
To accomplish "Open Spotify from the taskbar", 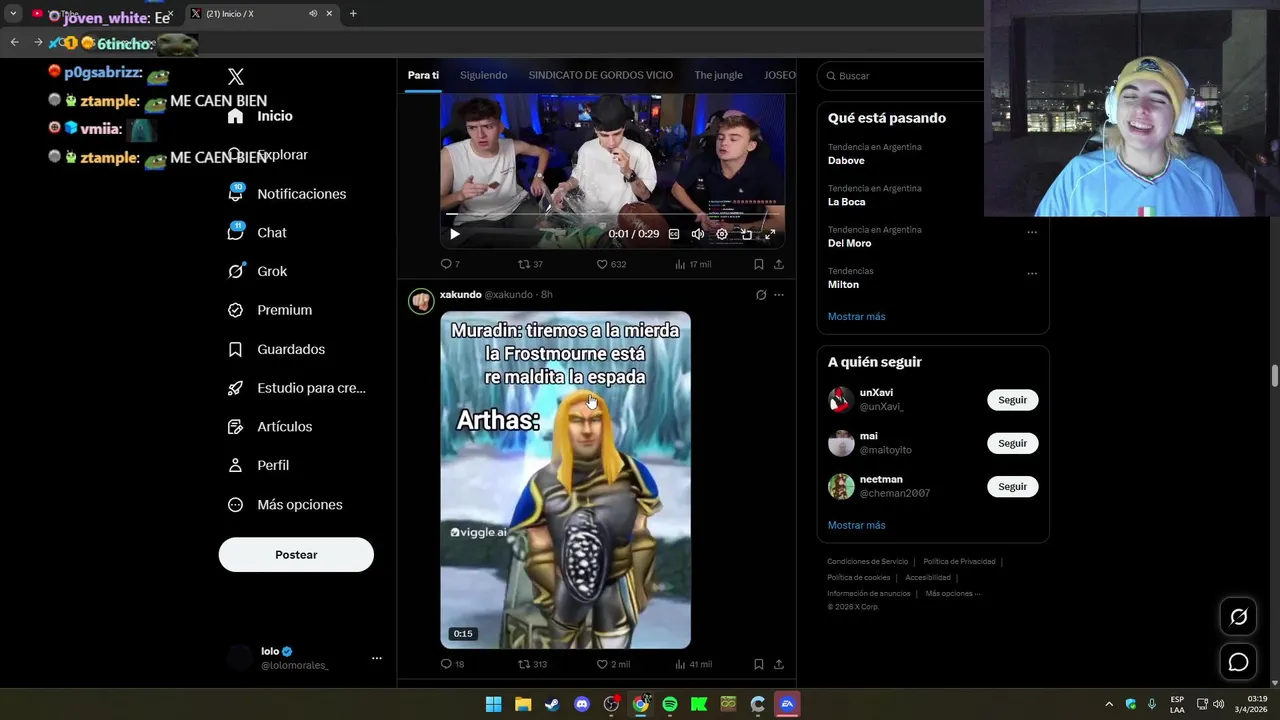I will [670, 704].
